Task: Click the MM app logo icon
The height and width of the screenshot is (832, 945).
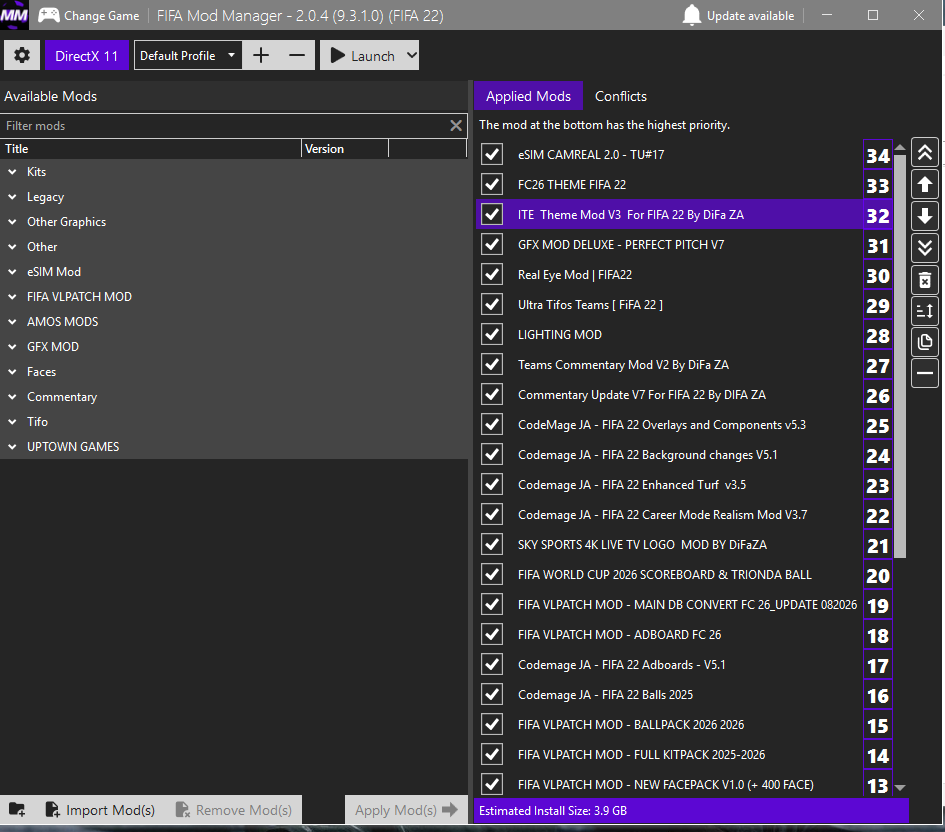Action: [14, 15]
